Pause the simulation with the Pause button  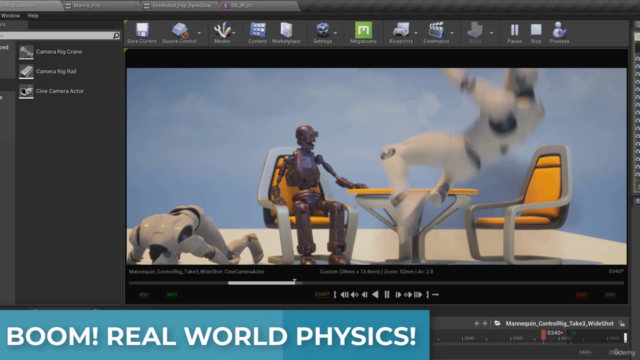click(514, 33)
